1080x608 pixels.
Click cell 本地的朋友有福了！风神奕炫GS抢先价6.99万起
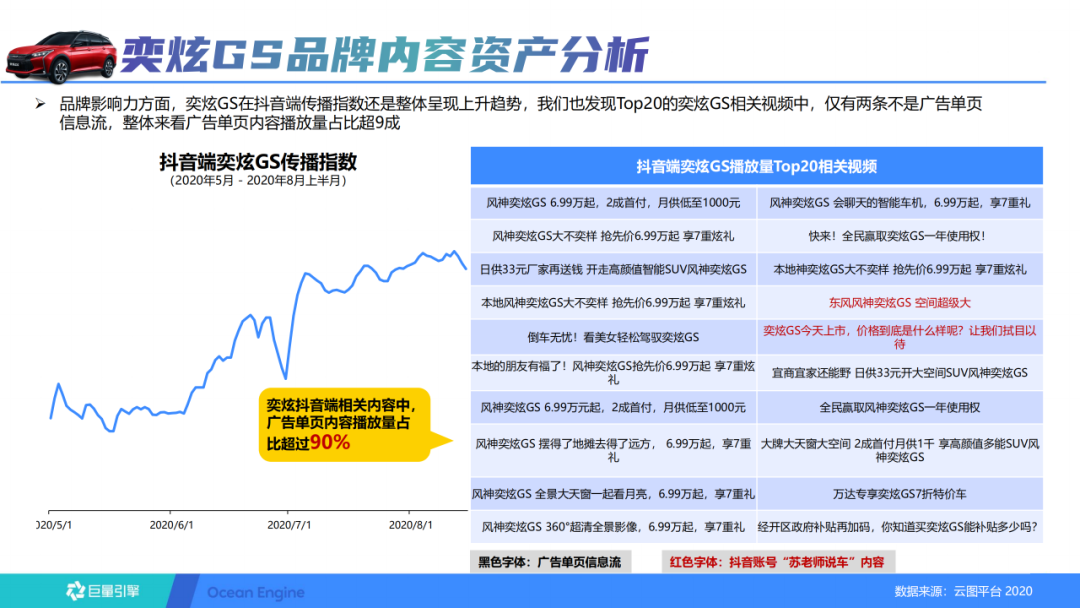pyautogui.click(x=613, y=373)
